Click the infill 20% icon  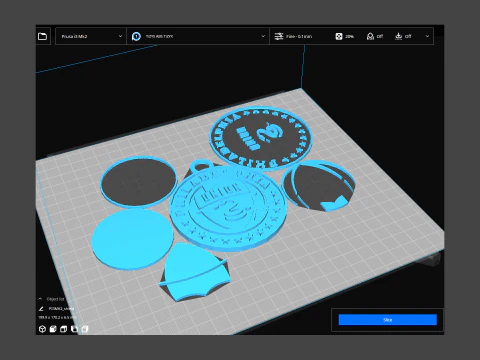coord(339,36)
